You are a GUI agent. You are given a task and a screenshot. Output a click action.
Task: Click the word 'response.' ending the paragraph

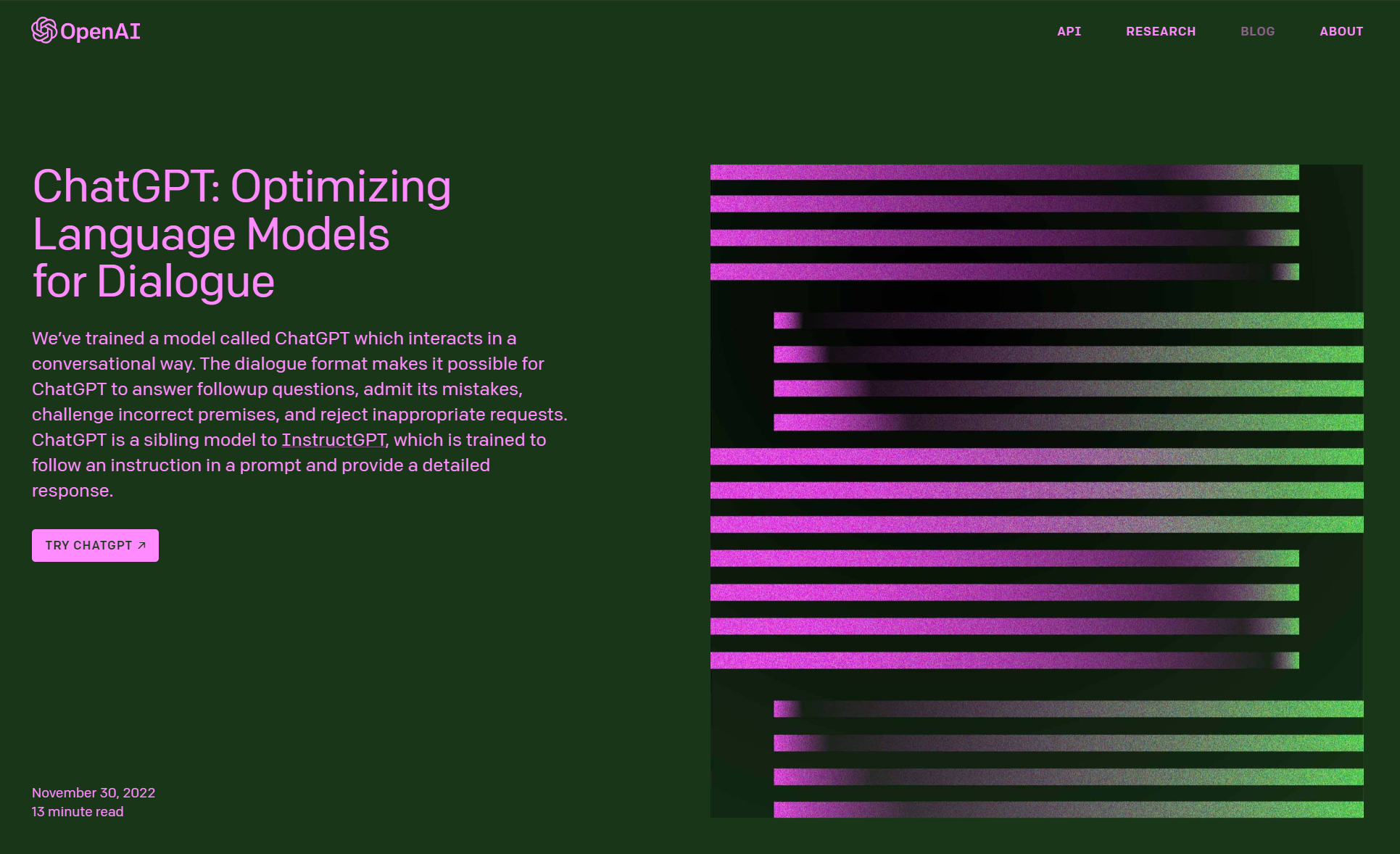point(72,491)
